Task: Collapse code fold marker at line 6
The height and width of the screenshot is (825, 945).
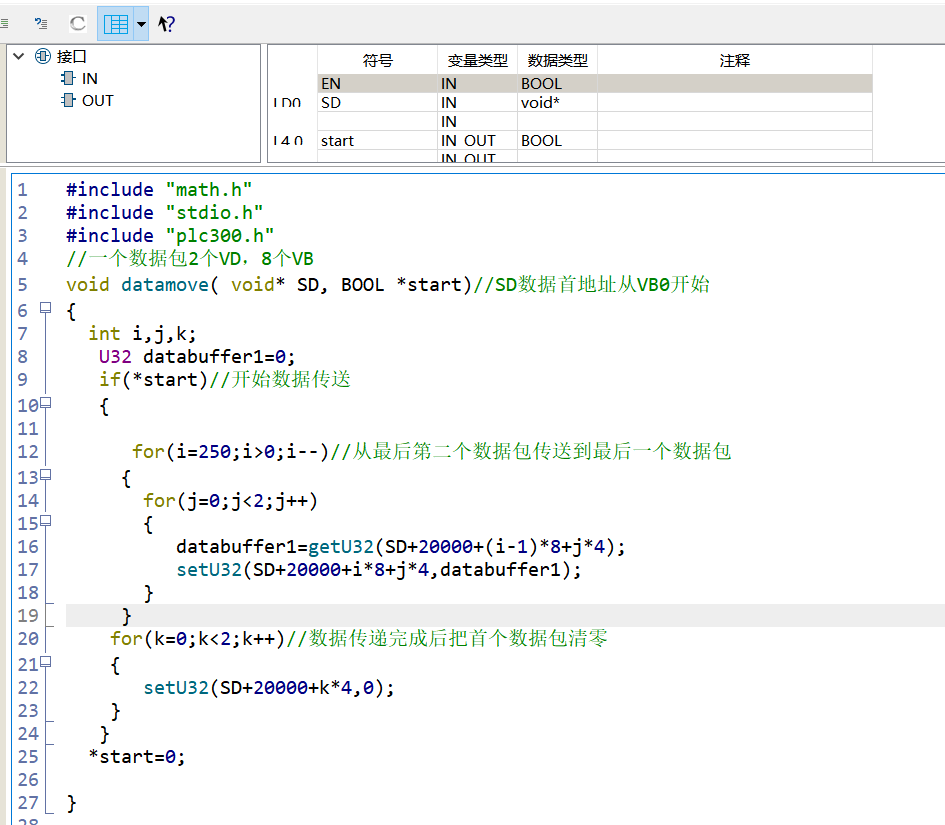Action: point(45,308)
